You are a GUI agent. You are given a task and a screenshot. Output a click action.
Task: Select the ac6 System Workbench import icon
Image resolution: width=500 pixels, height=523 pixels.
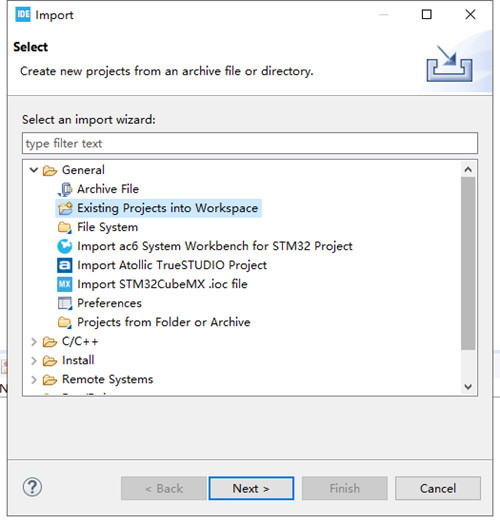coord(65,246)
